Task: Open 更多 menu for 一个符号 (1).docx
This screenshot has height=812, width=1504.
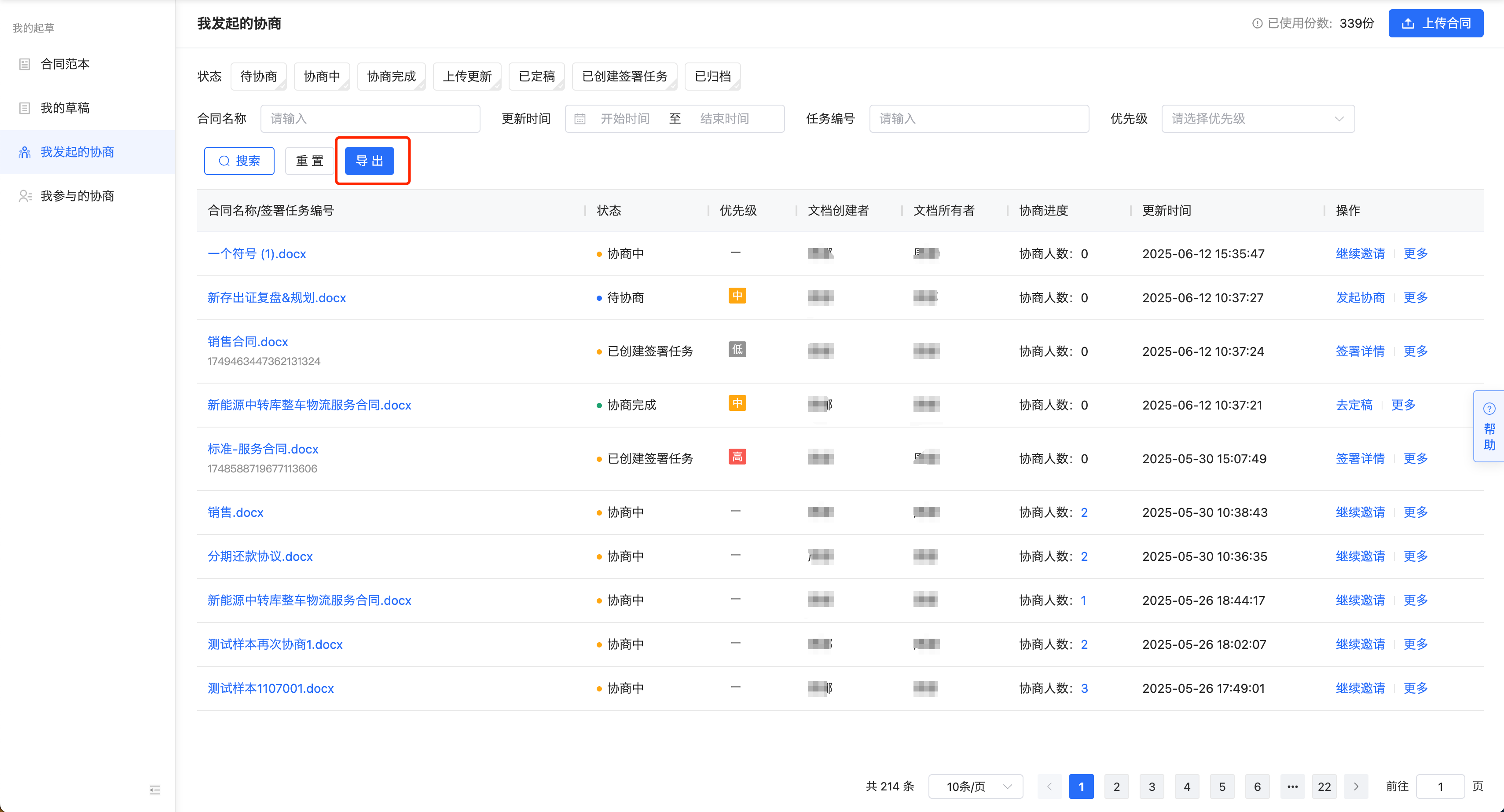Action: click(x=1415, y=254)
